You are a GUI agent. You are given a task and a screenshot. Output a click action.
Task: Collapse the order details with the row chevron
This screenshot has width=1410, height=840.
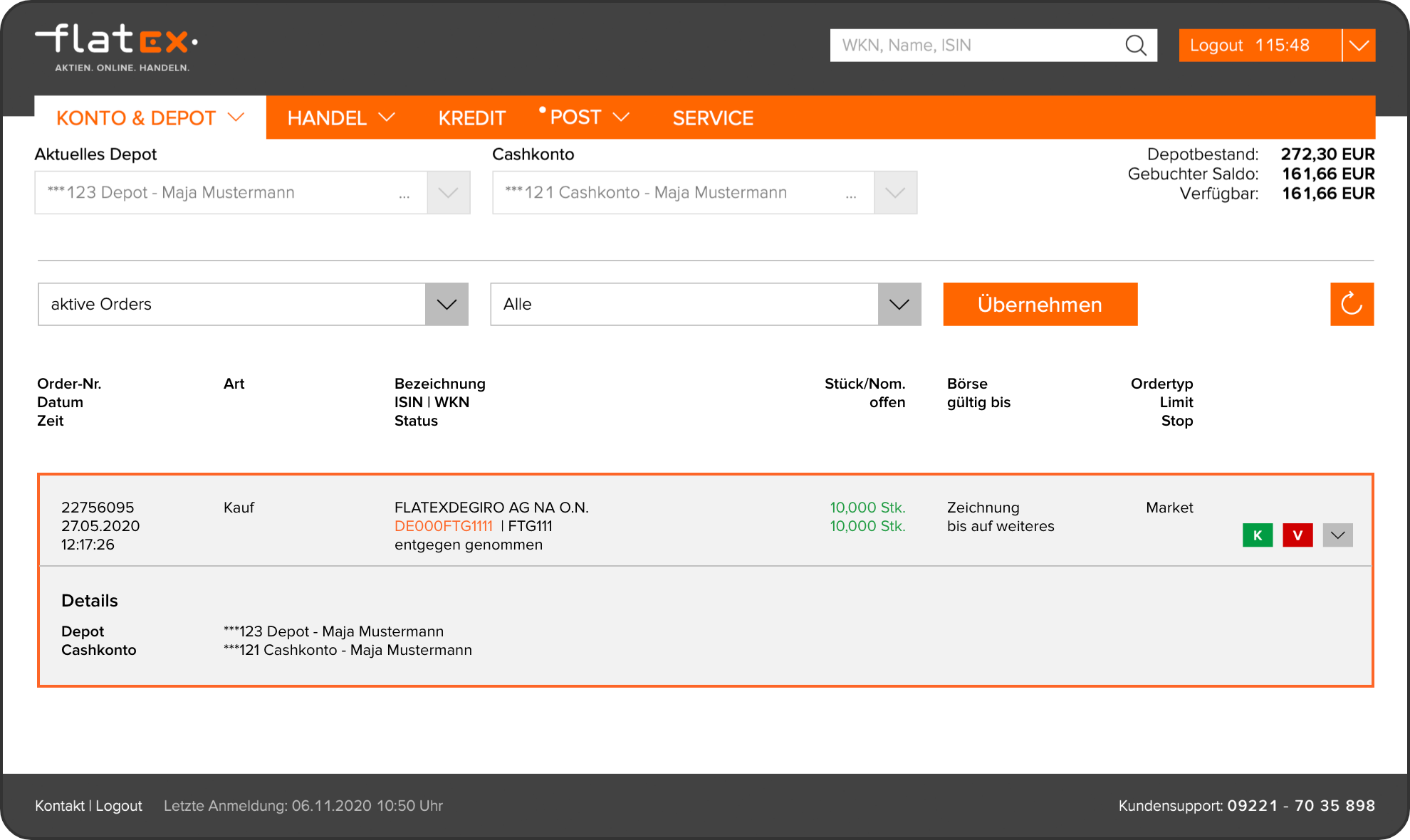1337,535
